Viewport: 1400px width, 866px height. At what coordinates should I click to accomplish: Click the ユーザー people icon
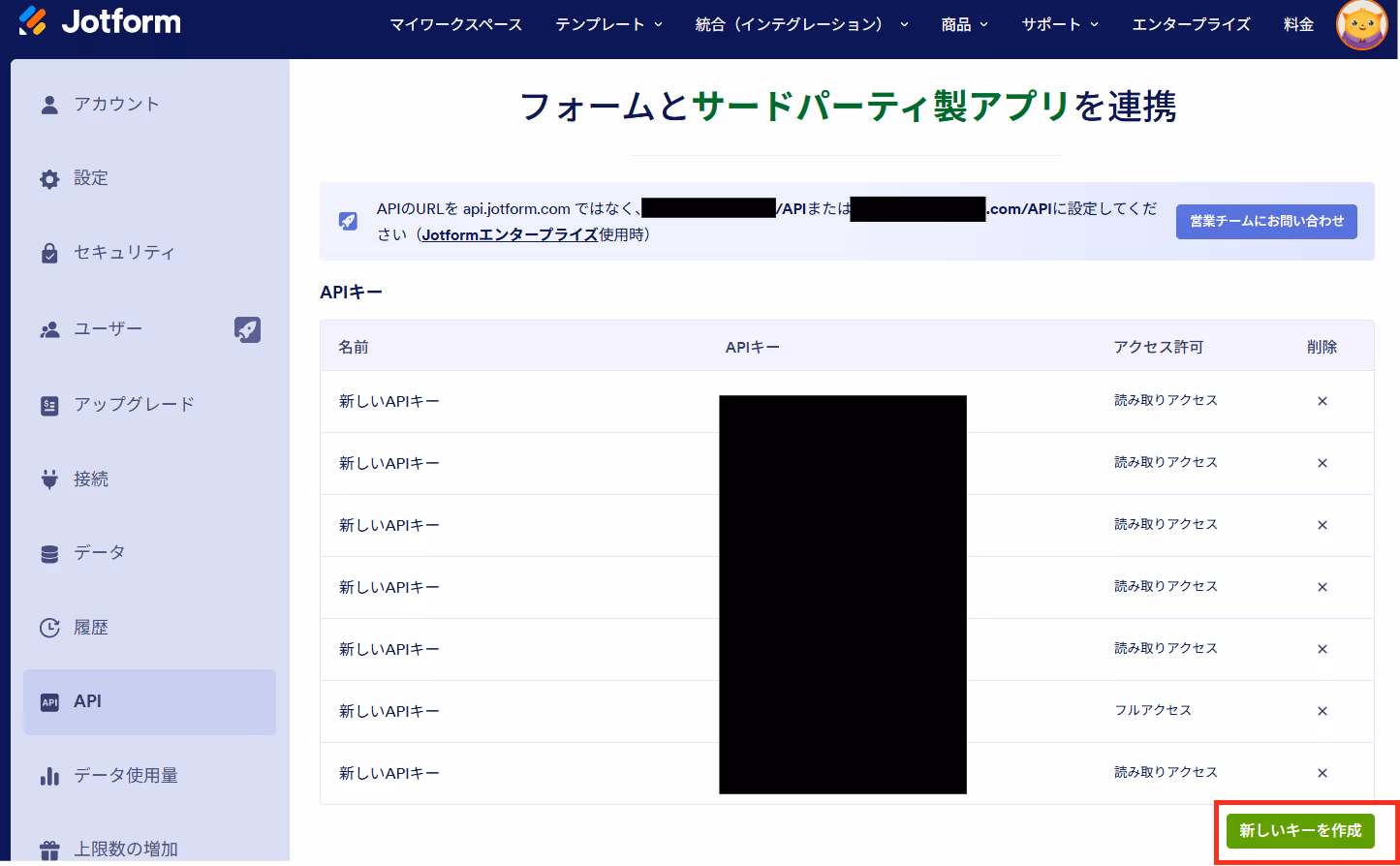pos(49,329)
